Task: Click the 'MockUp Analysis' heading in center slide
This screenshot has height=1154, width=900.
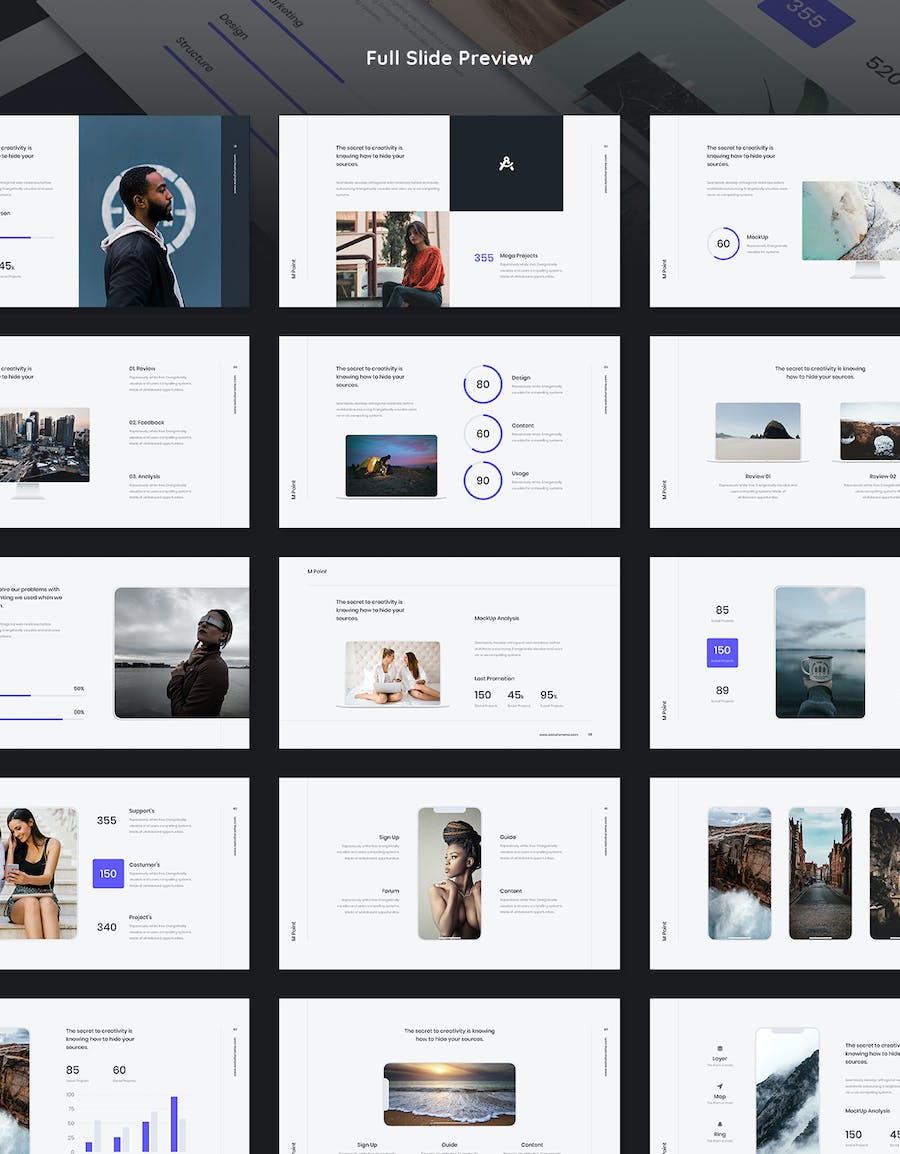Action: (x=497, y=618)
